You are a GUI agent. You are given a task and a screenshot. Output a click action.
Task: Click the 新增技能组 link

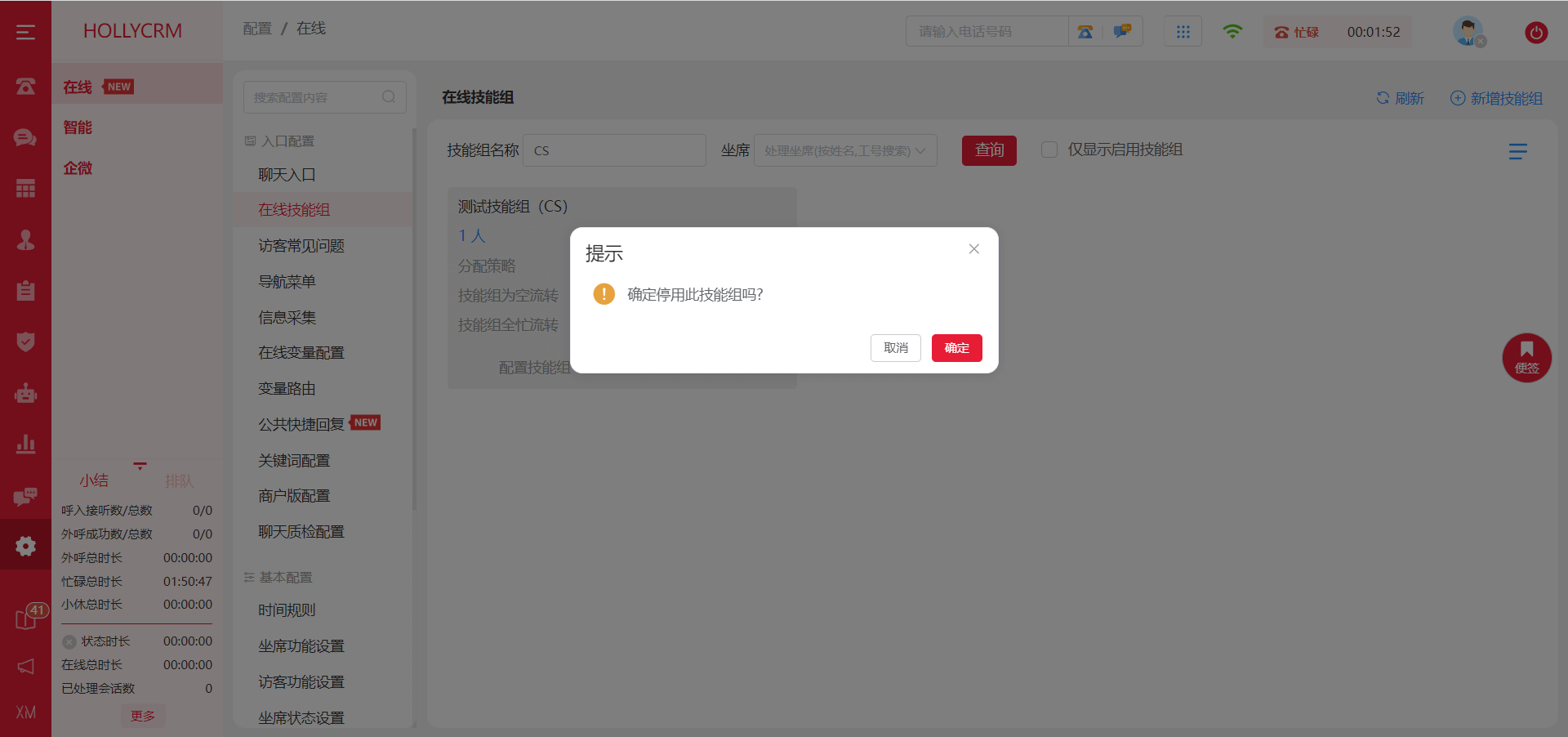tap(1496, 98)
